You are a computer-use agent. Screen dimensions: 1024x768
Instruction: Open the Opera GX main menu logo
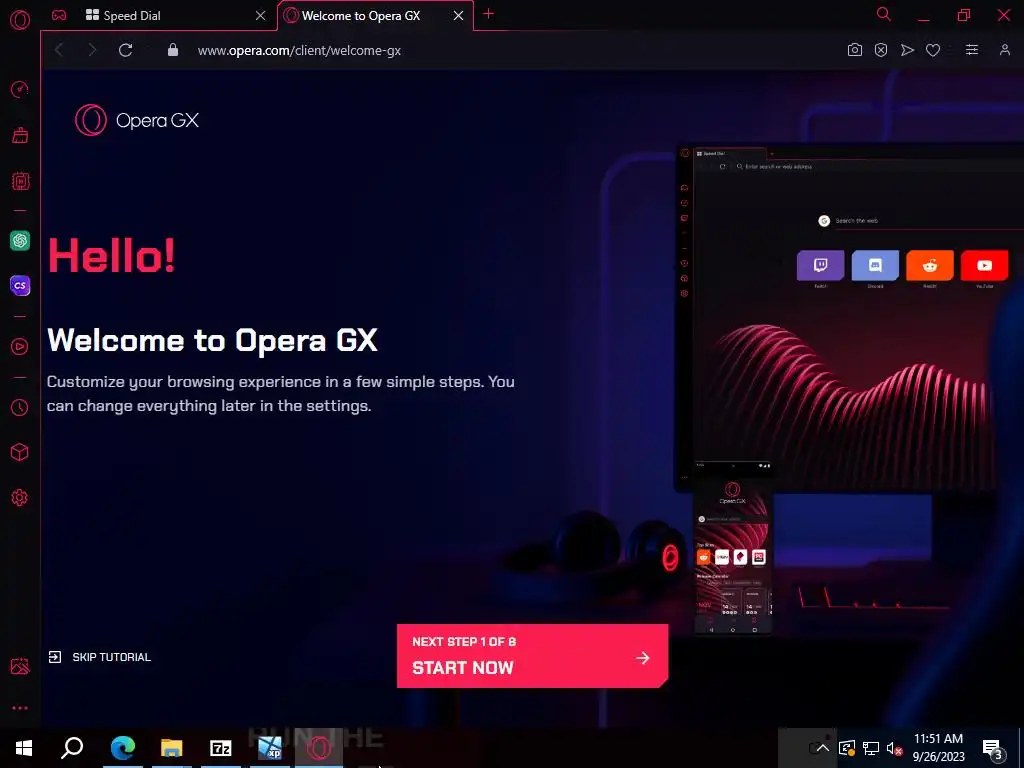coord(20,20)
